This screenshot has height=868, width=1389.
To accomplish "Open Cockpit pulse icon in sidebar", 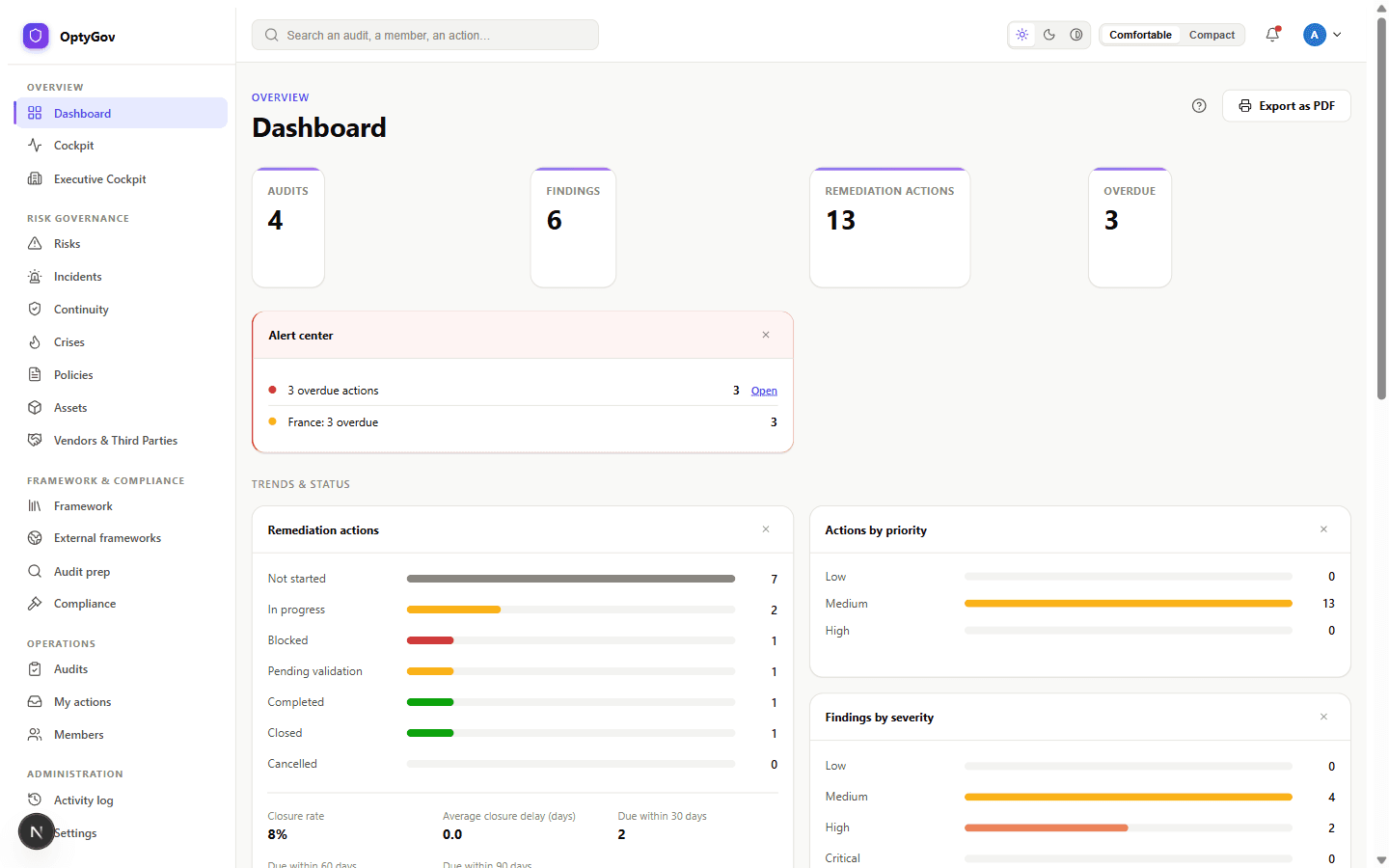I will pyautogui.click(x=35, y=146).
